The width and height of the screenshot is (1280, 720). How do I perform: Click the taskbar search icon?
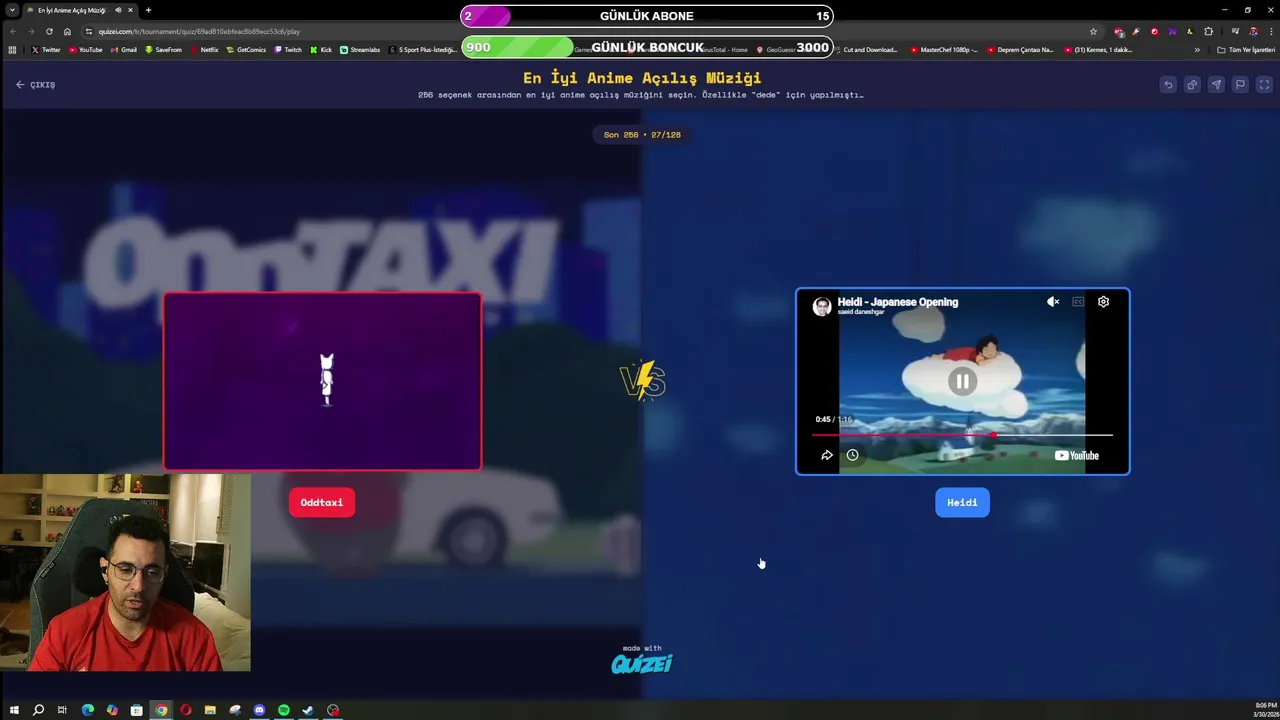pyautogui.click(x=38, y=710)
